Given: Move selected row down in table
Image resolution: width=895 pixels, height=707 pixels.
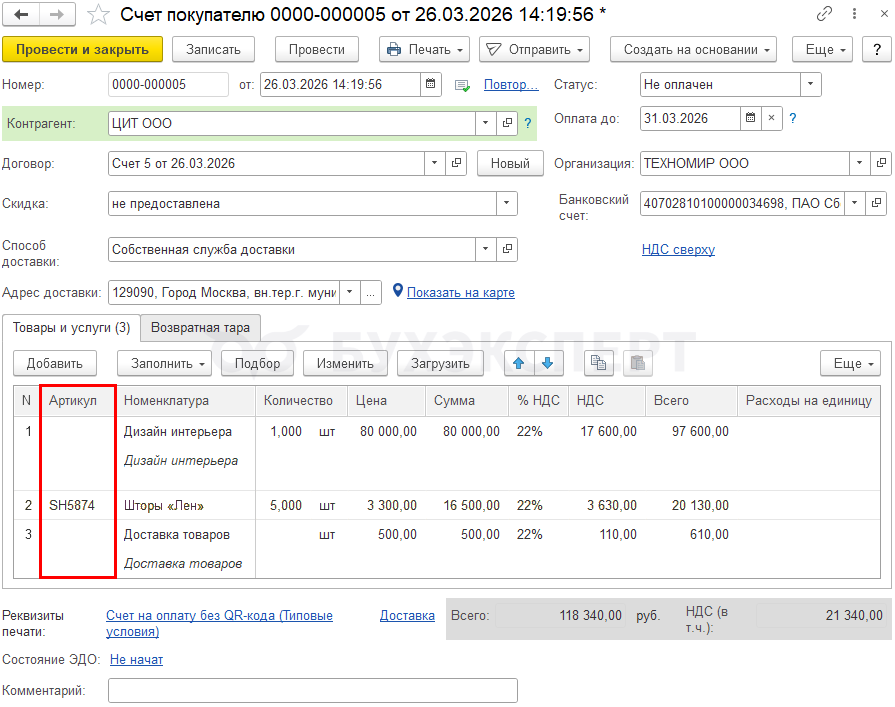Looking at the screenshot, I should tap(547, 363).
